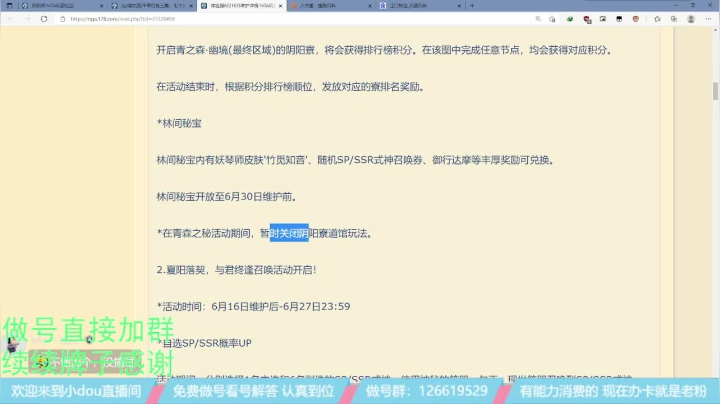Click the line starting 在活动结束时
Image resolution: width=720 pixels, height=404 pixels.
290,87
